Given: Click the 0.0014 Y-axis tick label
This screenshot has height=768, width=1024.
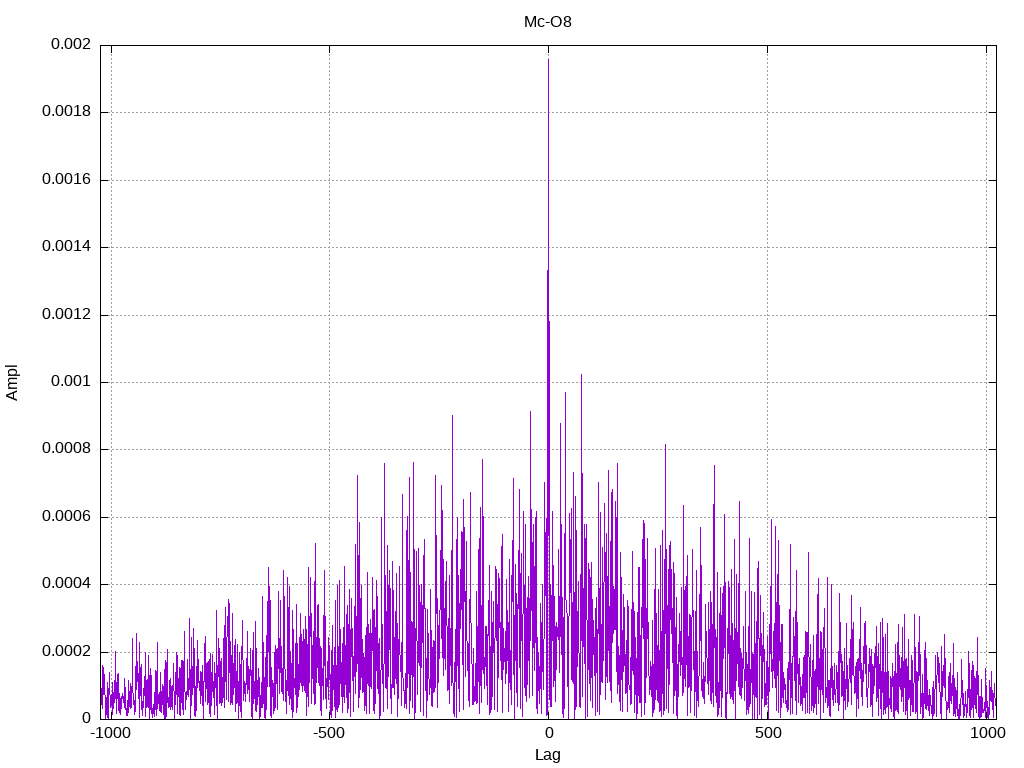Looking at the screenshot, I should pos(66,247).
